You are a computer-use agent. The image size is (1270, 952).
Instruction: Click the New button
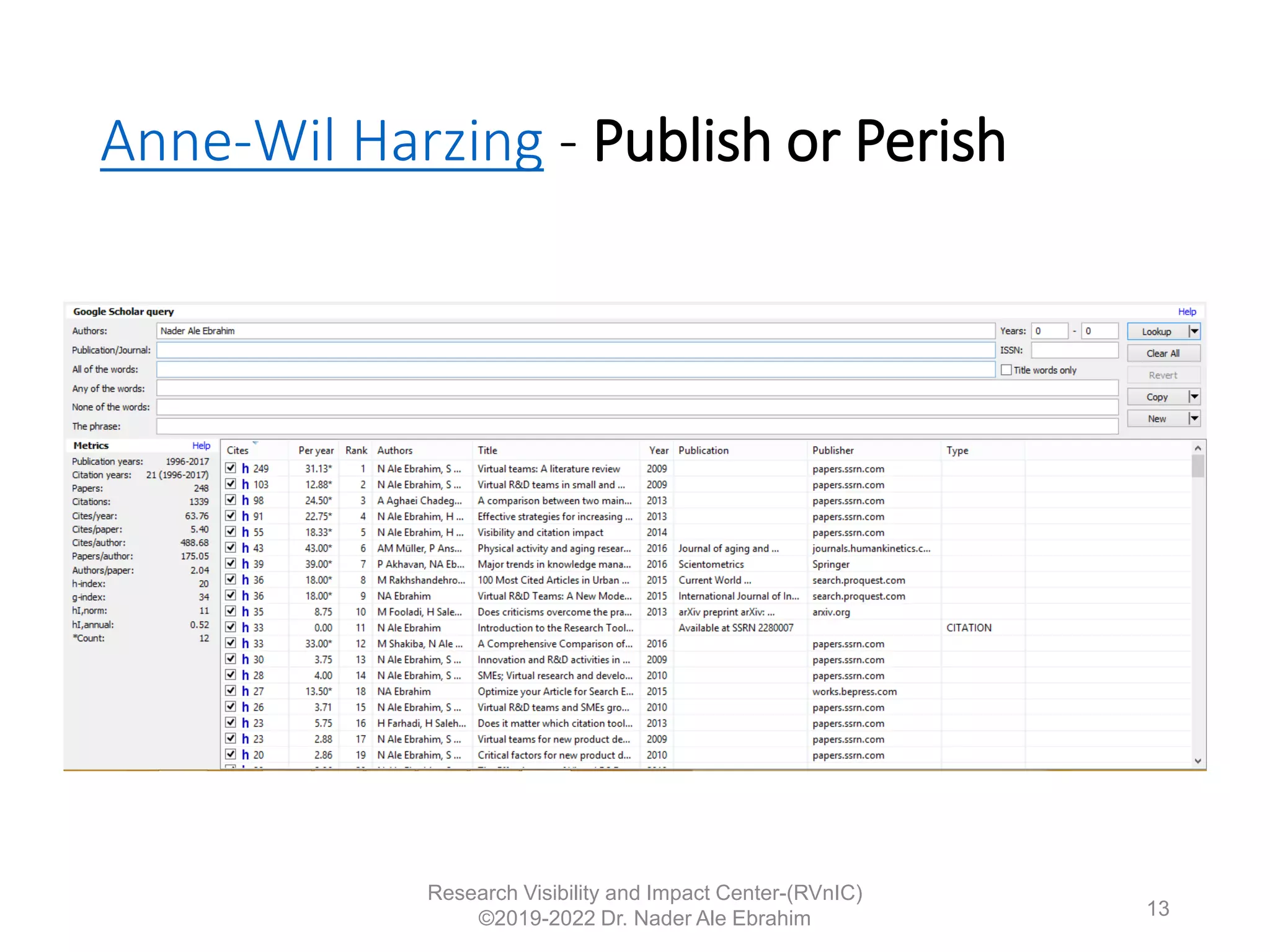pos(1157,418)
